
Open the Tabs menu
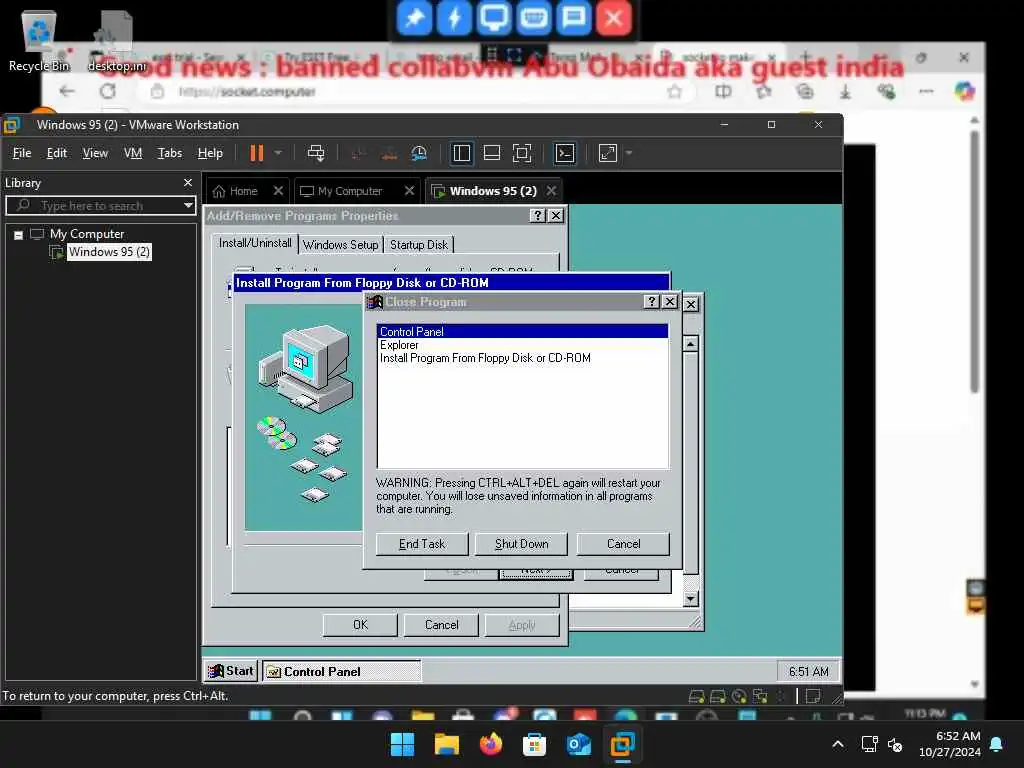pos(170,153)
